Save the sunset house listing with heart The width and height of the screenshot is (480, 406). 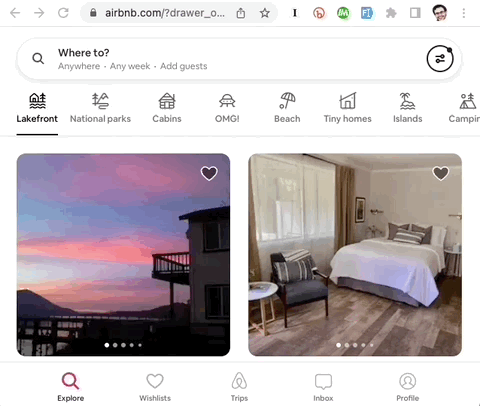click(209, 173)
